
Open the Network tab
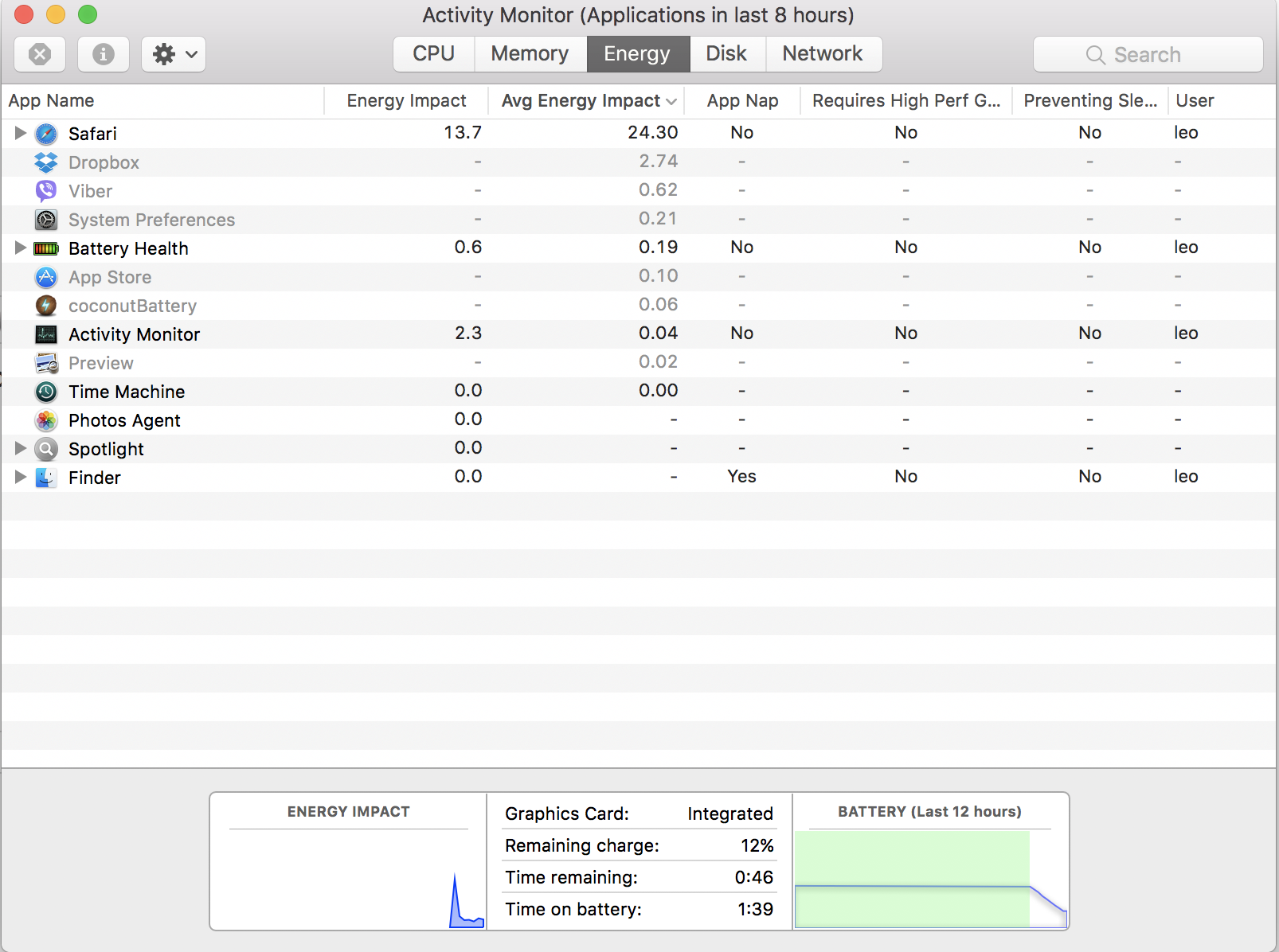click(823, 54)
